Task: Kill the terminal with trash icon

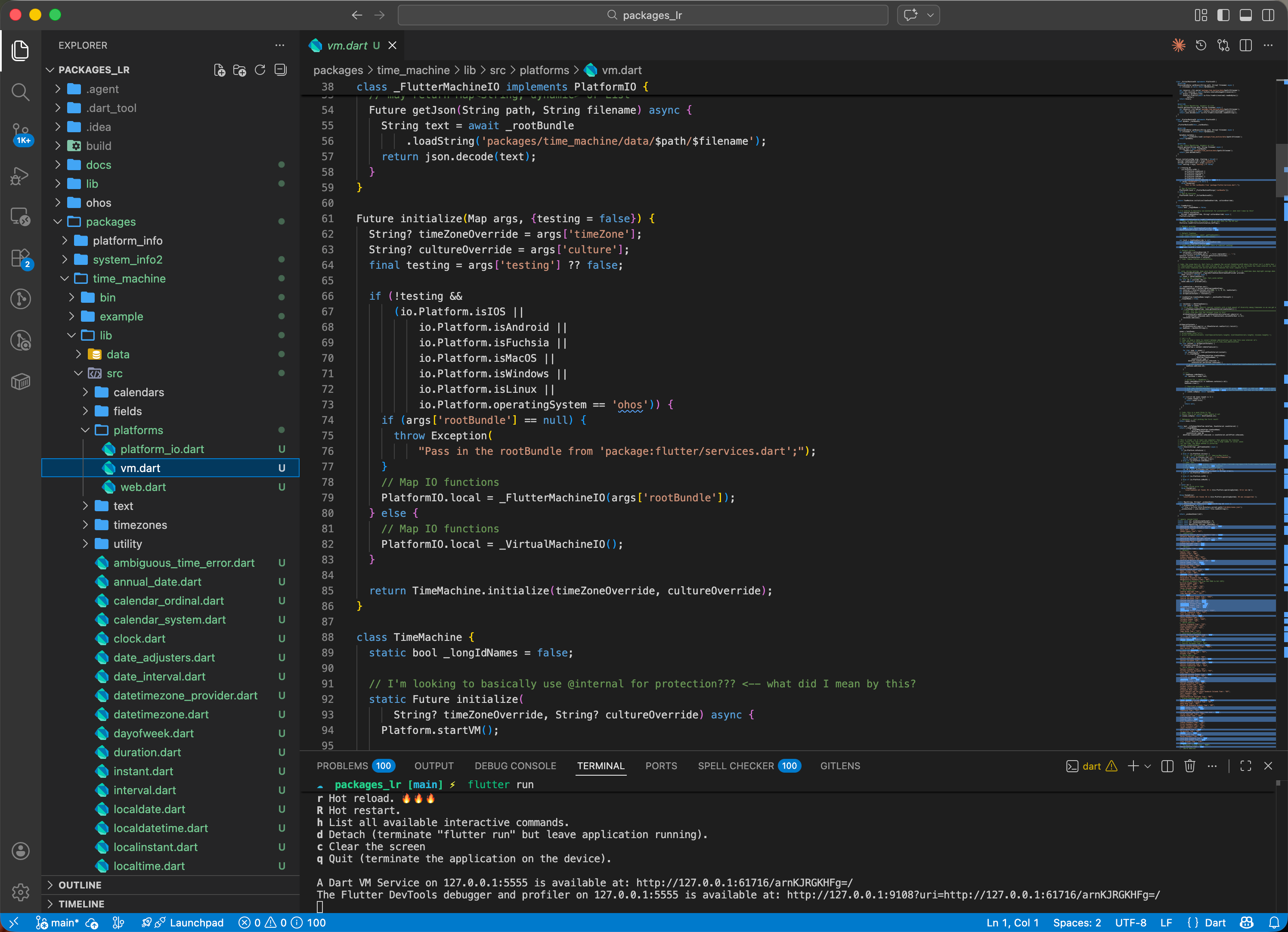Action: (1190, 766)
